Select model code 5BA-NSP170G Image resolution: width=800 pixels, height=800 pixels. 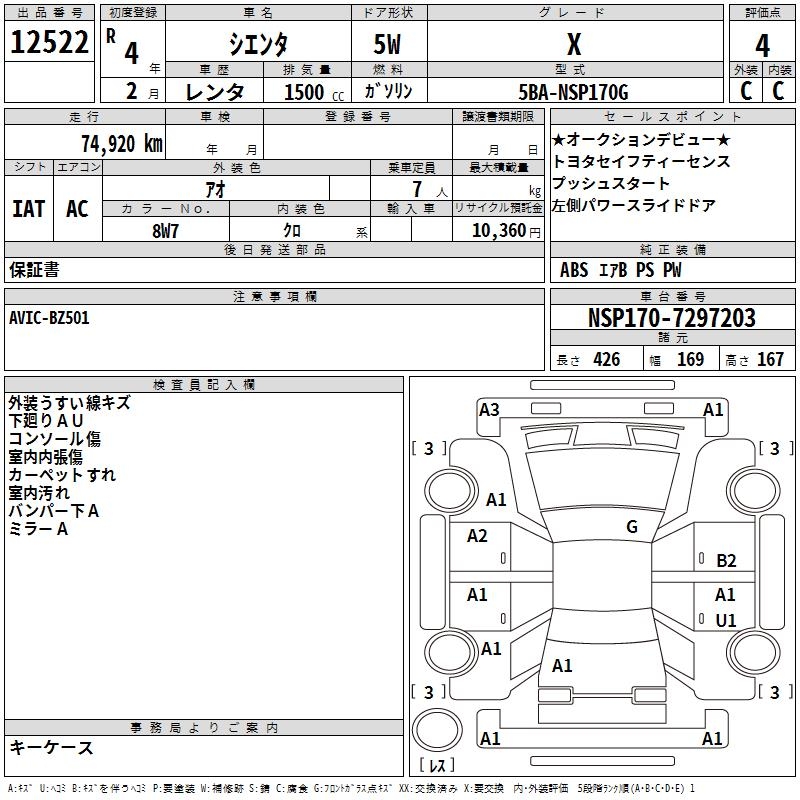pos(573,92)
